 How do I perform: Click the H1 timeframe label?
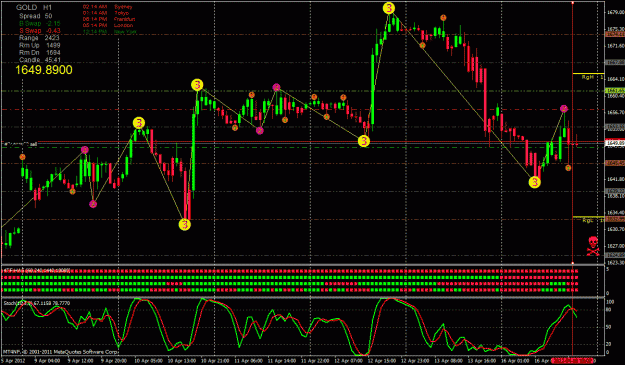click(x=47, y=7)
